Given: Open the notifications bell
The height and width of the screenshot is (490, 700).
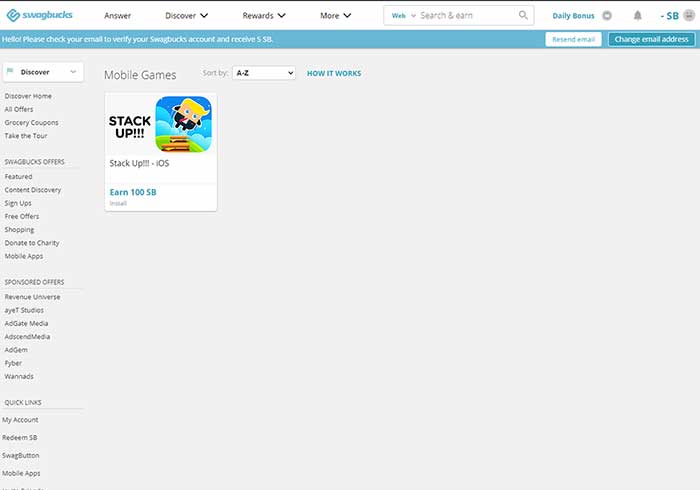Looking at the screenshot, I should [x=638, y=16].
